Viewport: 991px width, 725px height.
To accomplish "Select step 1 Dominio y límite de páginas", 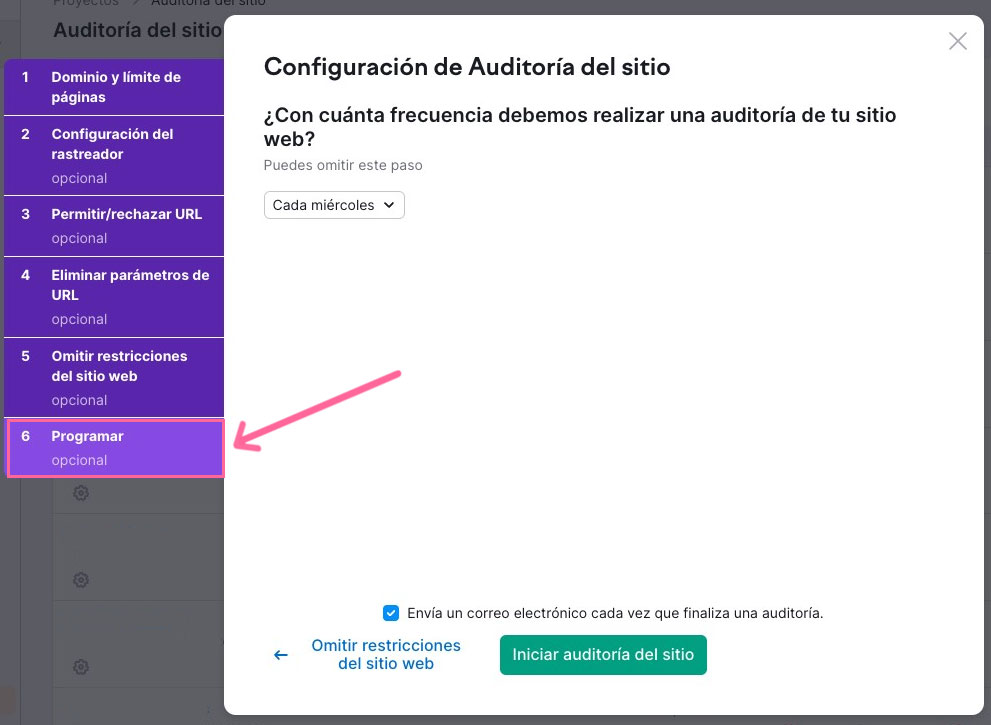I will click(113, 87).
